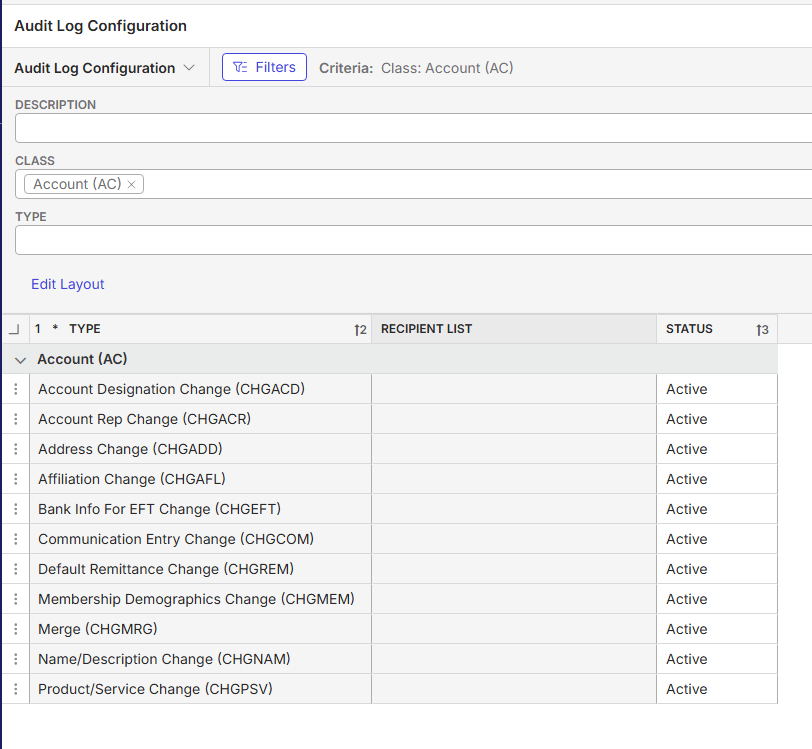
Task: Click recipient list cell for Affiliation Change
Action: click(514, 479)
